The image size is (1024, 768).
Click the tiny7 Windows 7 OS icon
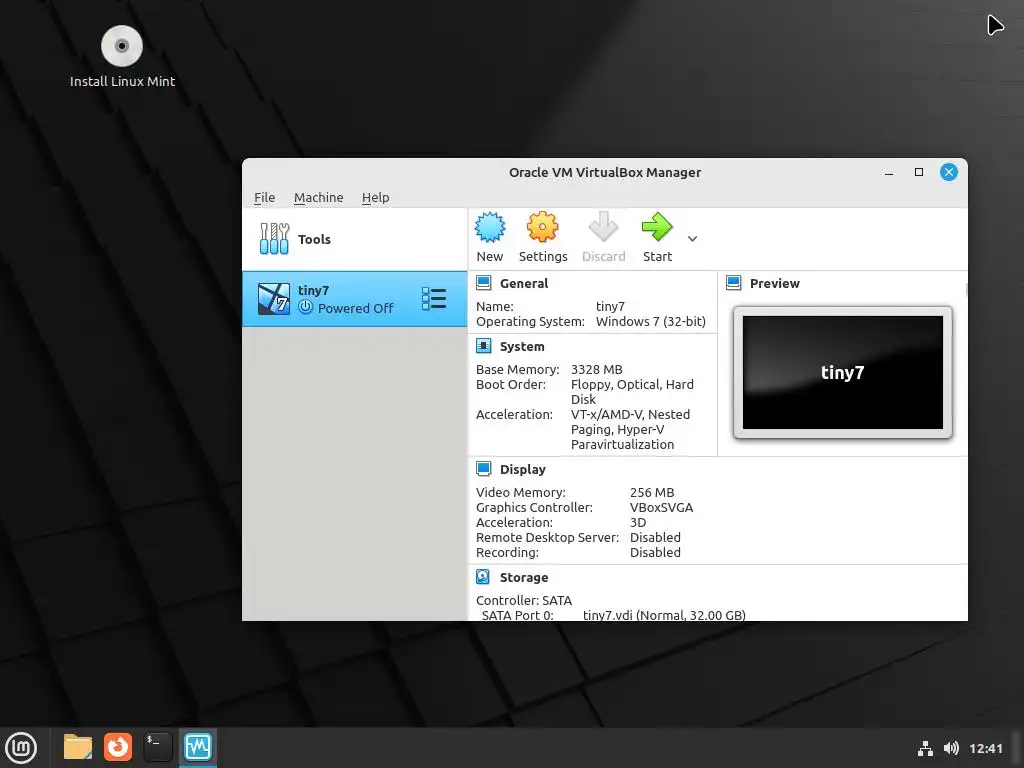pyautogui.click(x=274, y=299)
